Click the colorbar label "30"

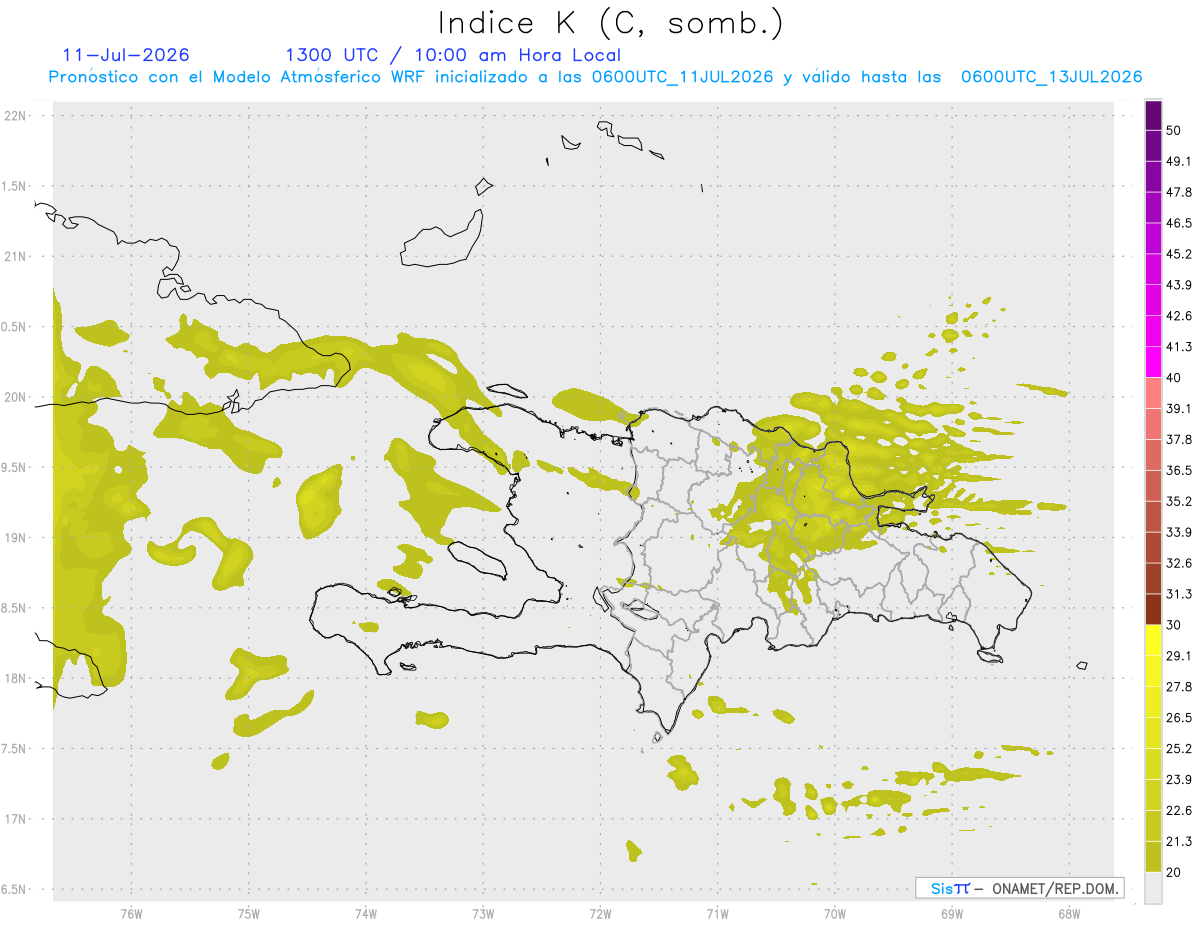pos(1176,625)
